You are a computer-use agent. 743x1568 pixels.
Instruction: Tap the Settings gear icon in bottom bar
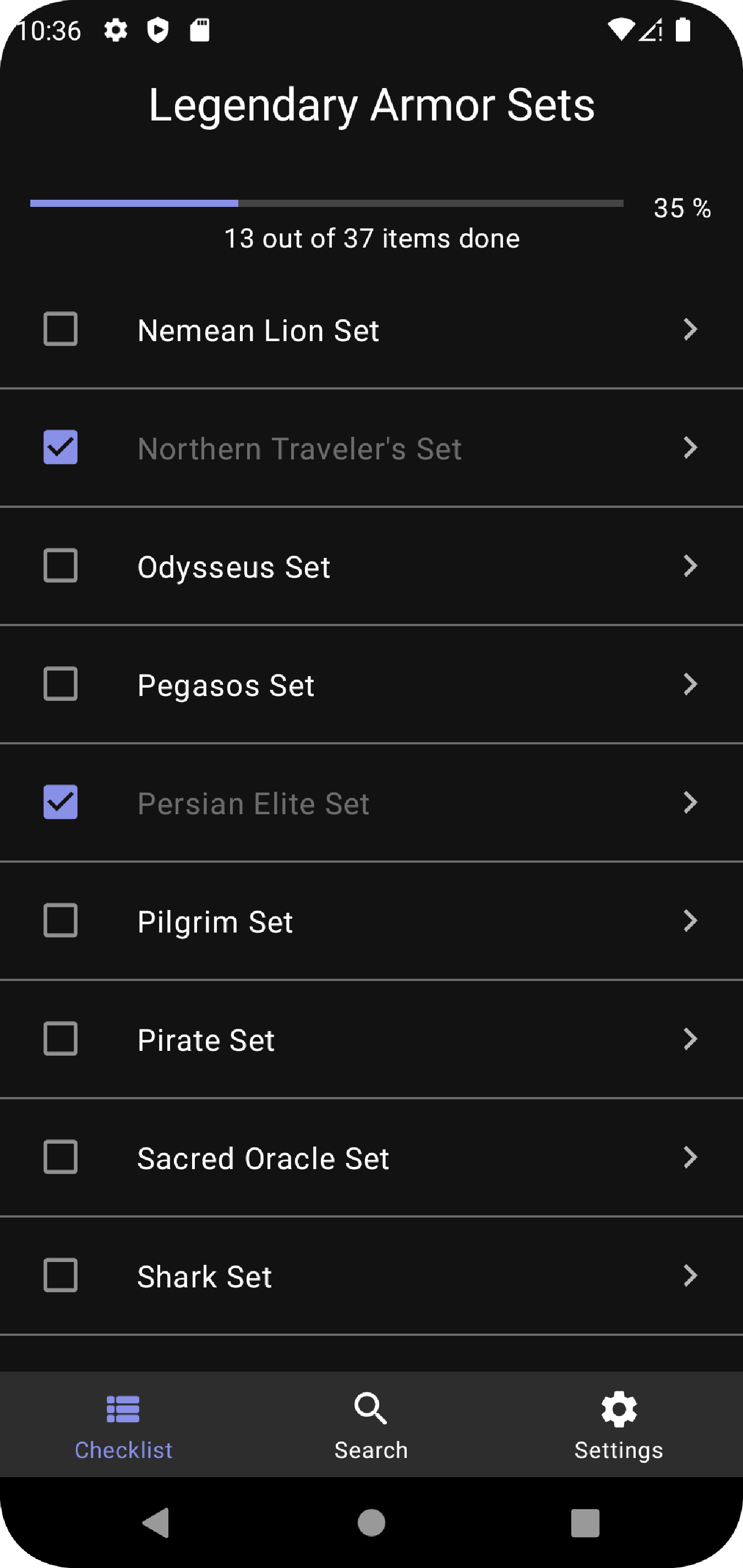619,1408
